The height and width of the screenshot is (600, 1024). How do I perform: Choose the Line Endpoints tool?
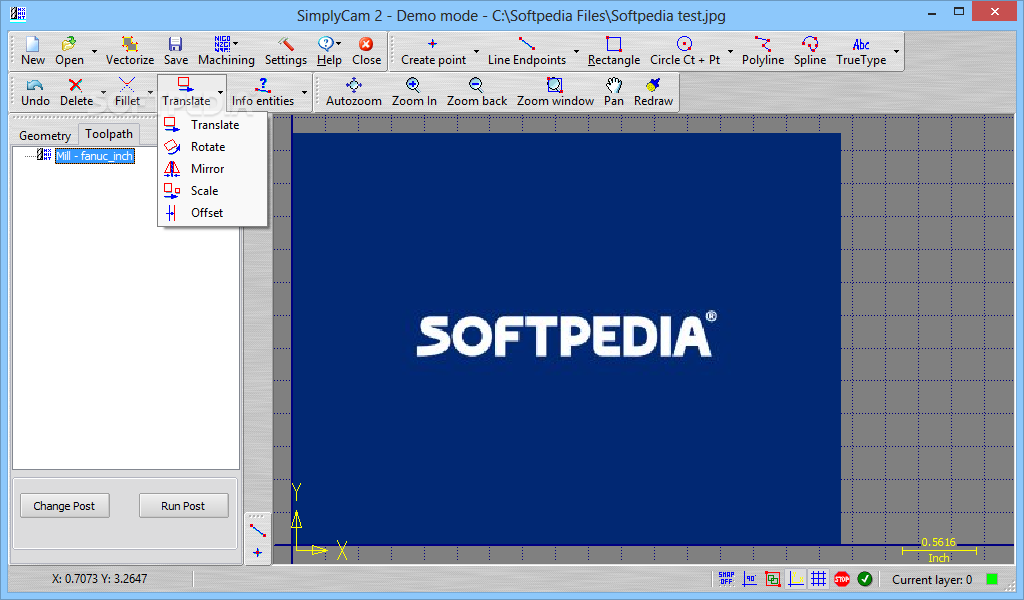coord(526,51)
